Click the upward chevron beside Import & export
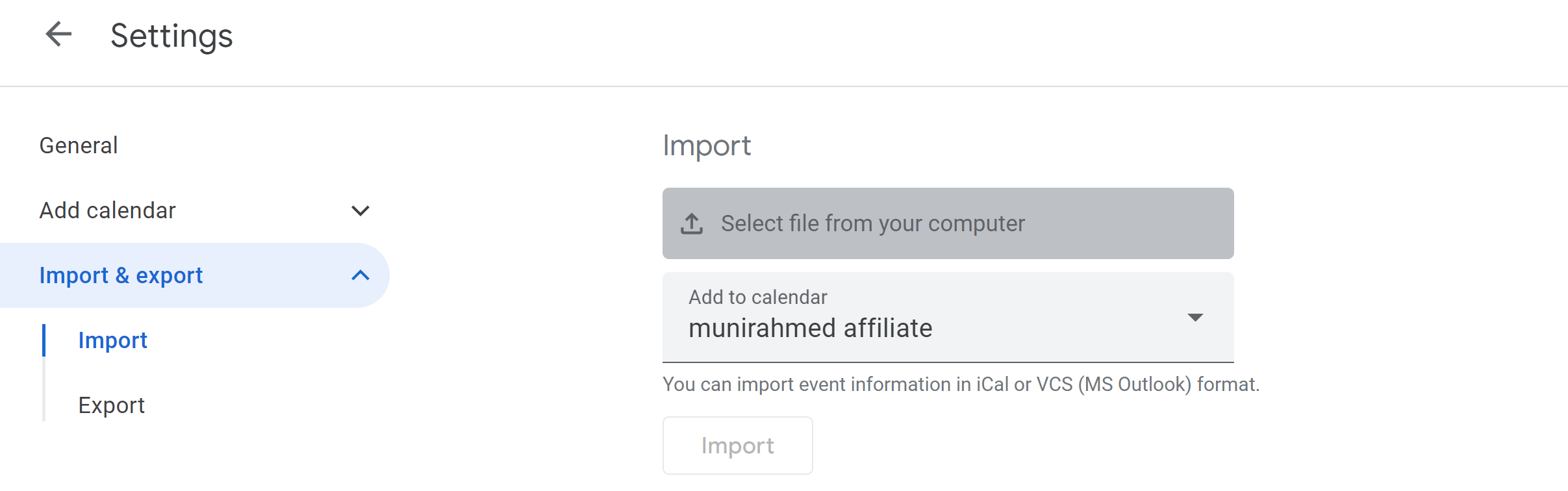This screenshot has width=1568, height=491. click(359, 275)
